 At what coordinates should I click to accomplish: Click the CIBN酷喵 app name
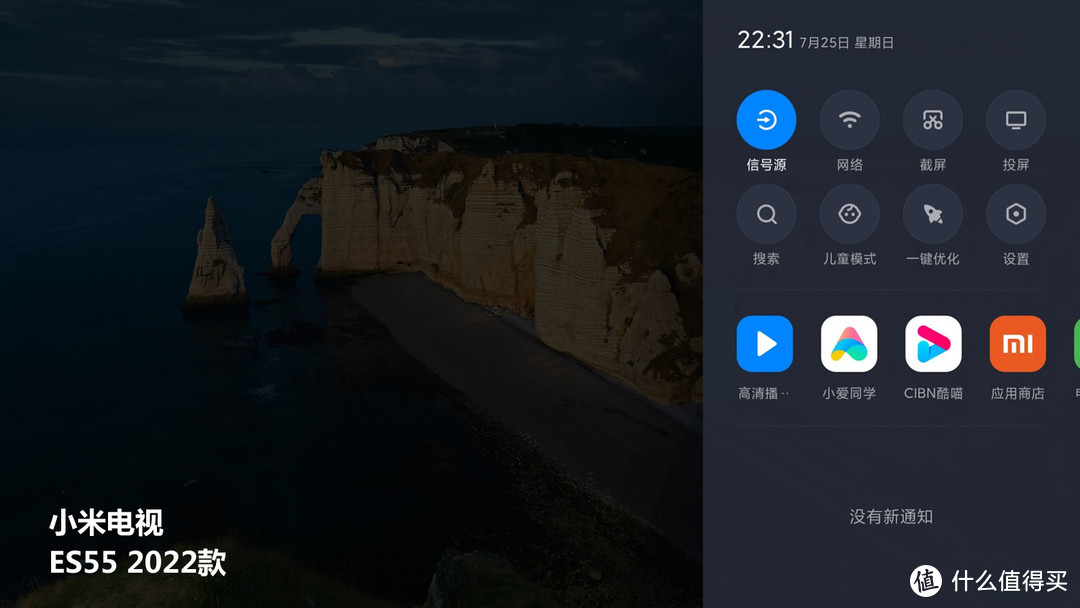tap(933, 393)
